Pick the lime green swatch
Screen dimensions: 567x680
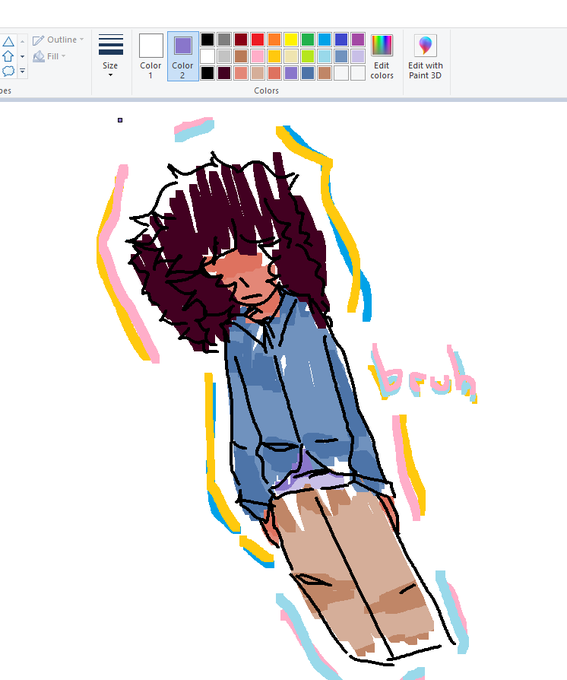(308, 56)
